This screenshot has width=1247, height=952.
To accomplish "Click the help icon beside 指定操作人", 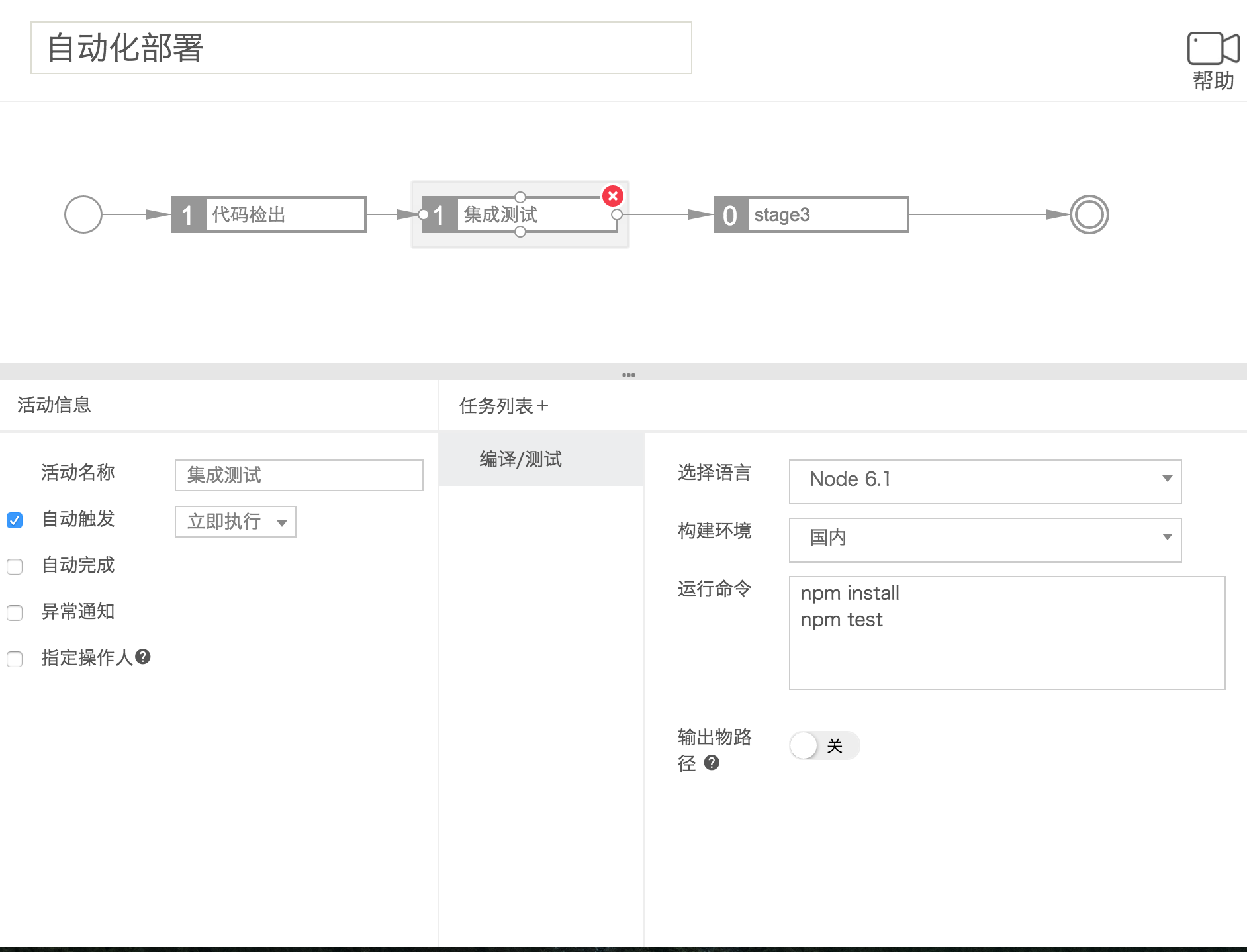I will coord(143,657).
